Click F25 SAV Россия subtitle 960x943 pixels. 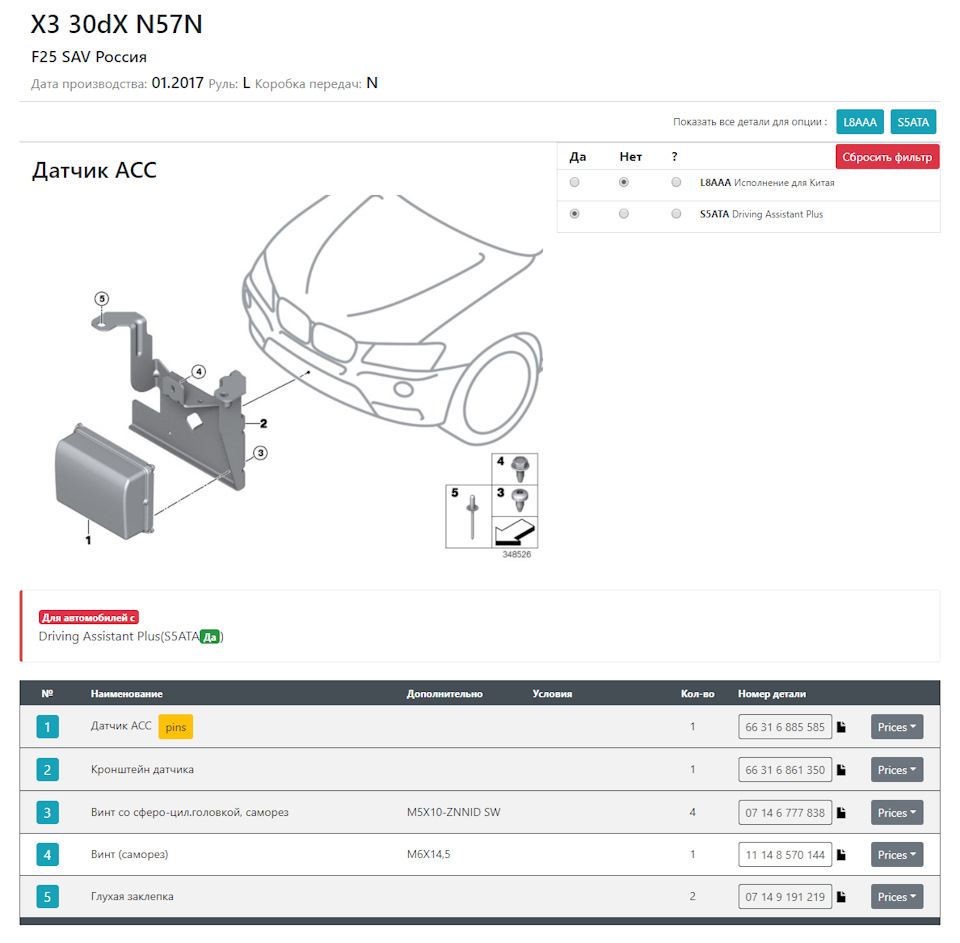coord(89,57)
